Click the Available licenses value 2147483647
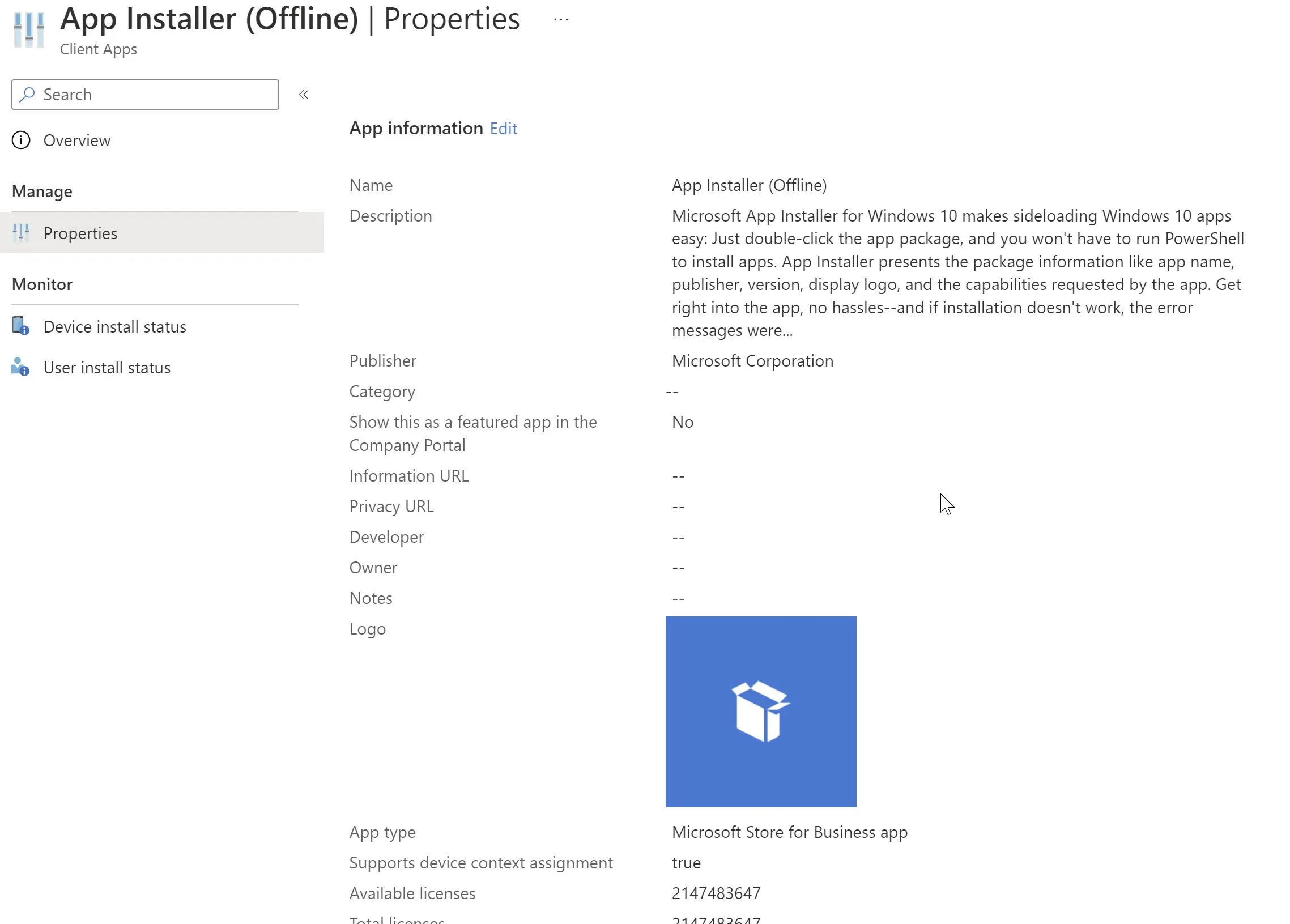The height and width of the screenshot is (924, 1290). coord(716,893)
